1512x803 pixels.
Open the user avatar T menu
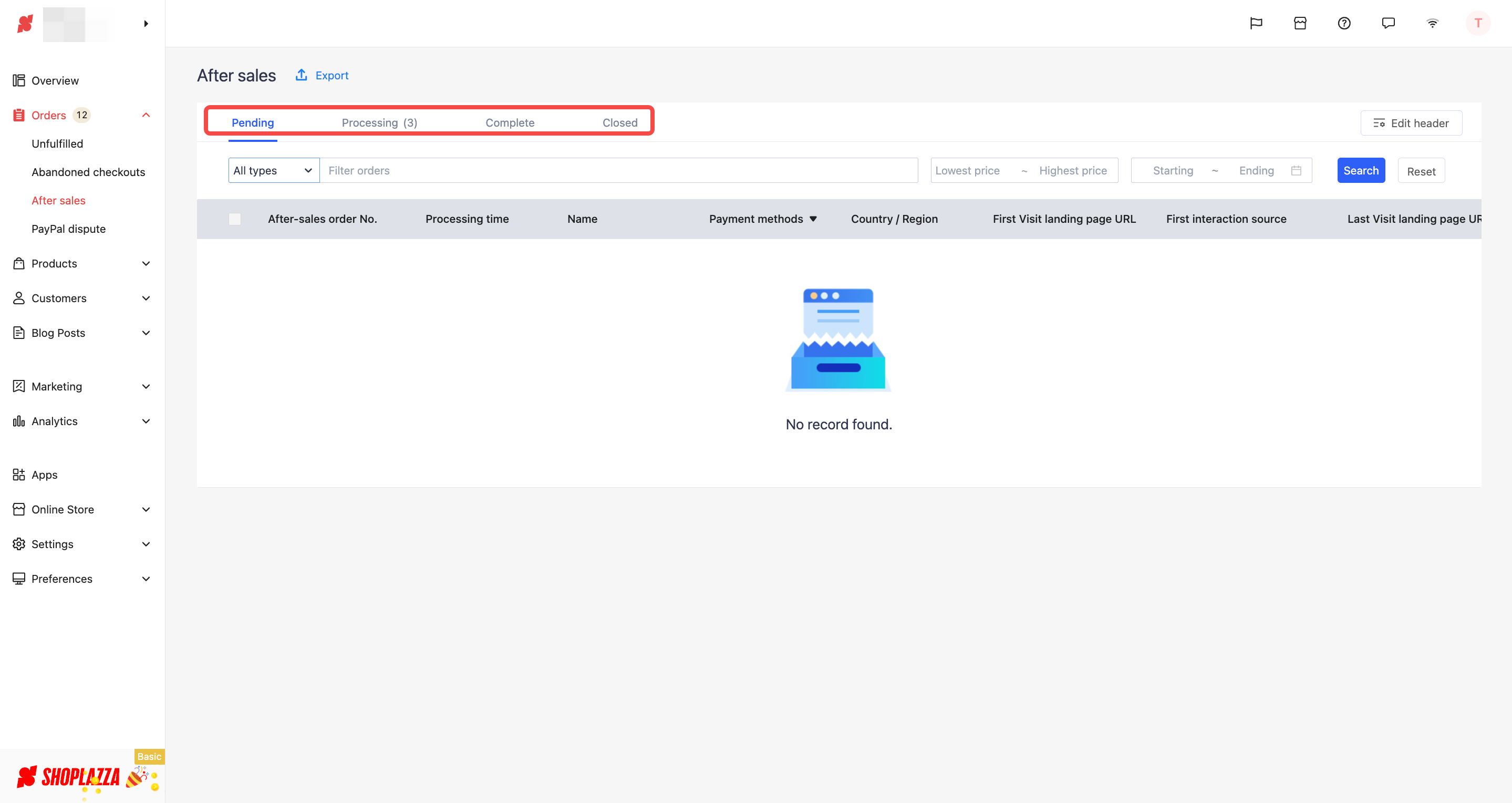(1478, 24)
